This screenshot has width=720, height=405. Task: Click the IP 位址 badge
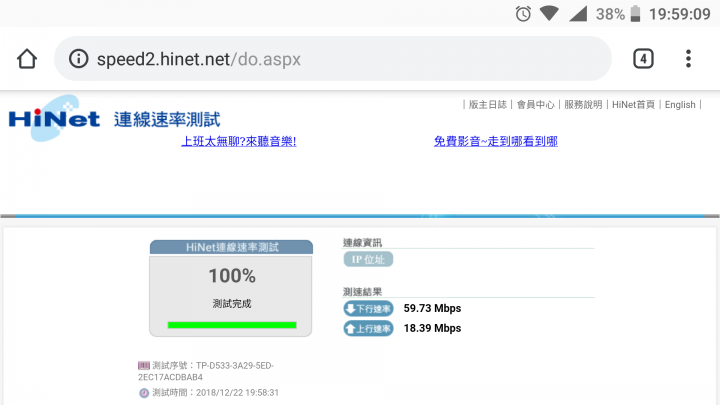tap(368, 259)
